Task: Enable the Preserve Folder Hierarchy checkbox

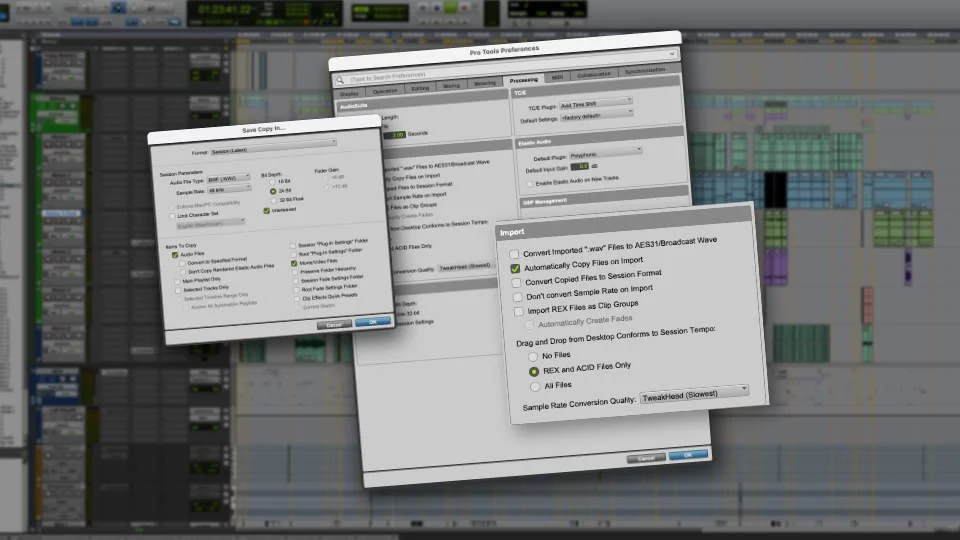Action: pos(295,272)
